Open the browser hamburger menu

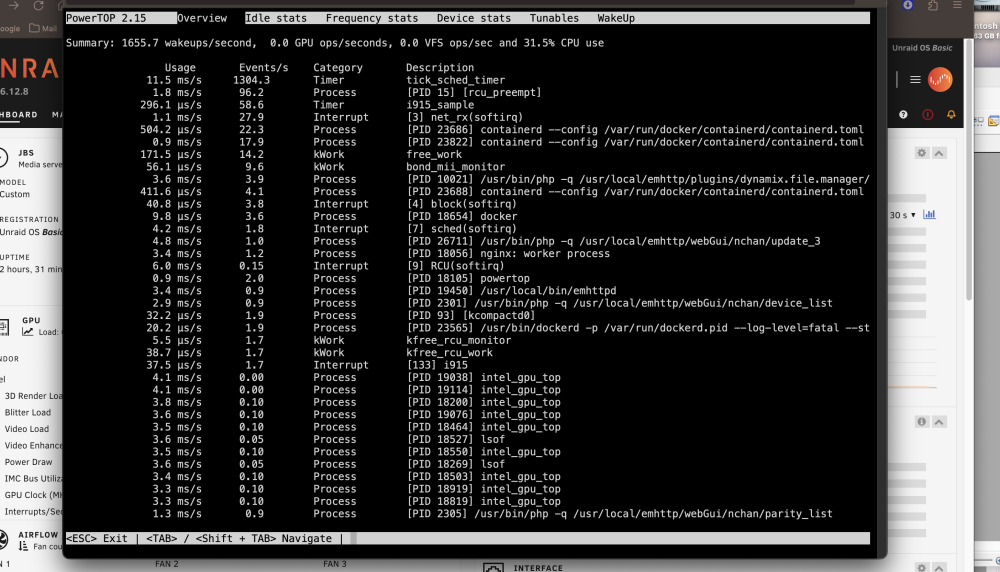[x=957, y=5]
